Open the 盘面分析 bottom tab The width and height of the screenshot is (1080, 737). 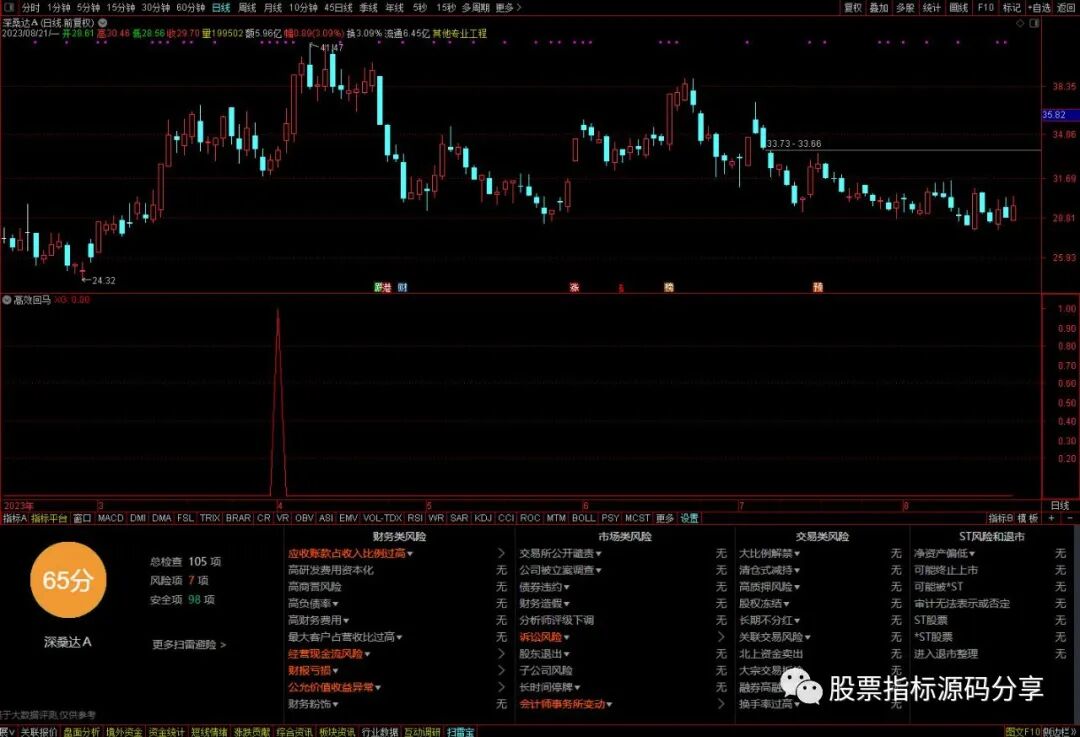click(x=81, y=731)
